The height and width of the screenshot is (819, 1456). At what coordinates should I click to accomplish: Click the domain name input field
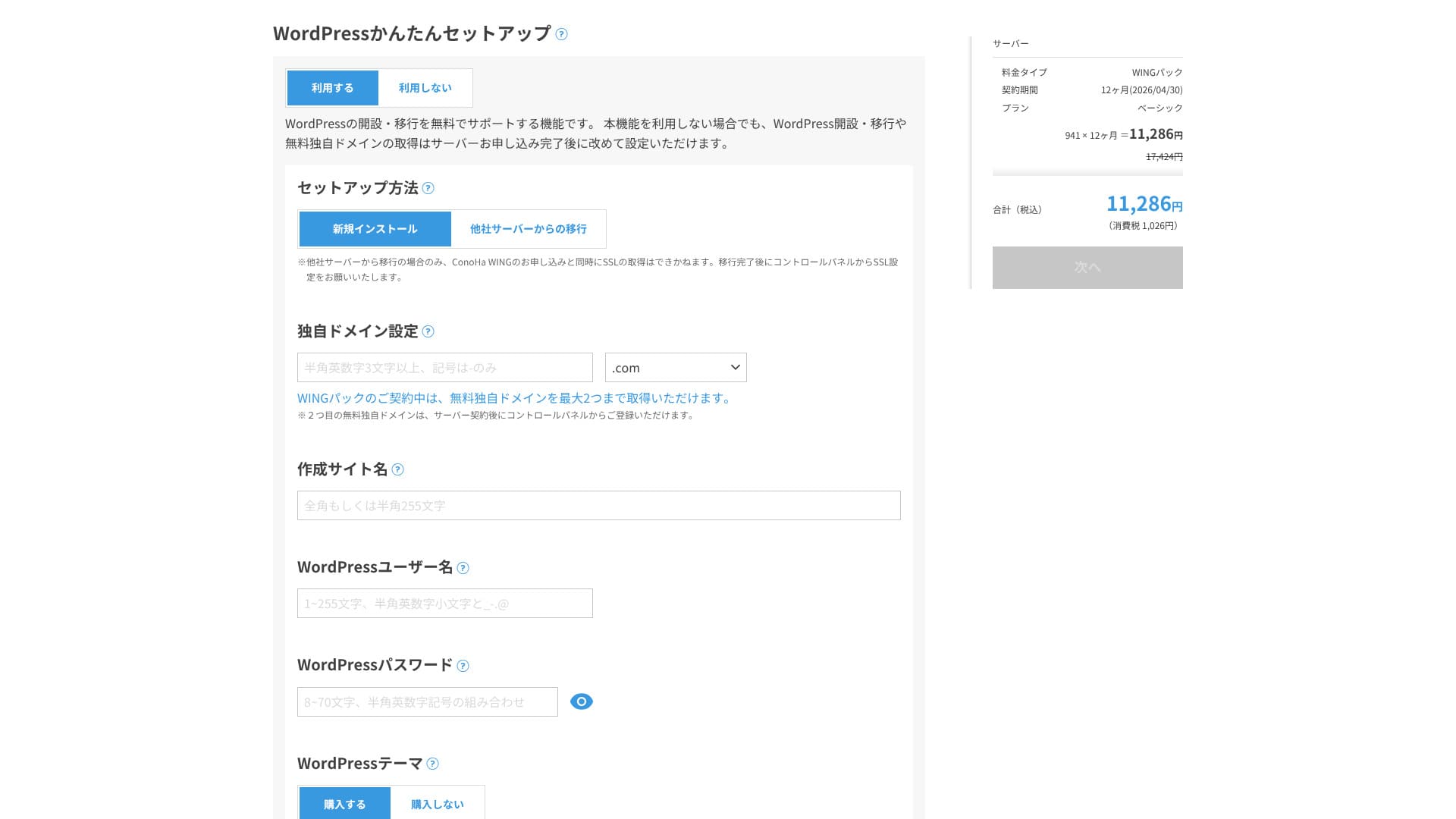click(x=444, y=368)
